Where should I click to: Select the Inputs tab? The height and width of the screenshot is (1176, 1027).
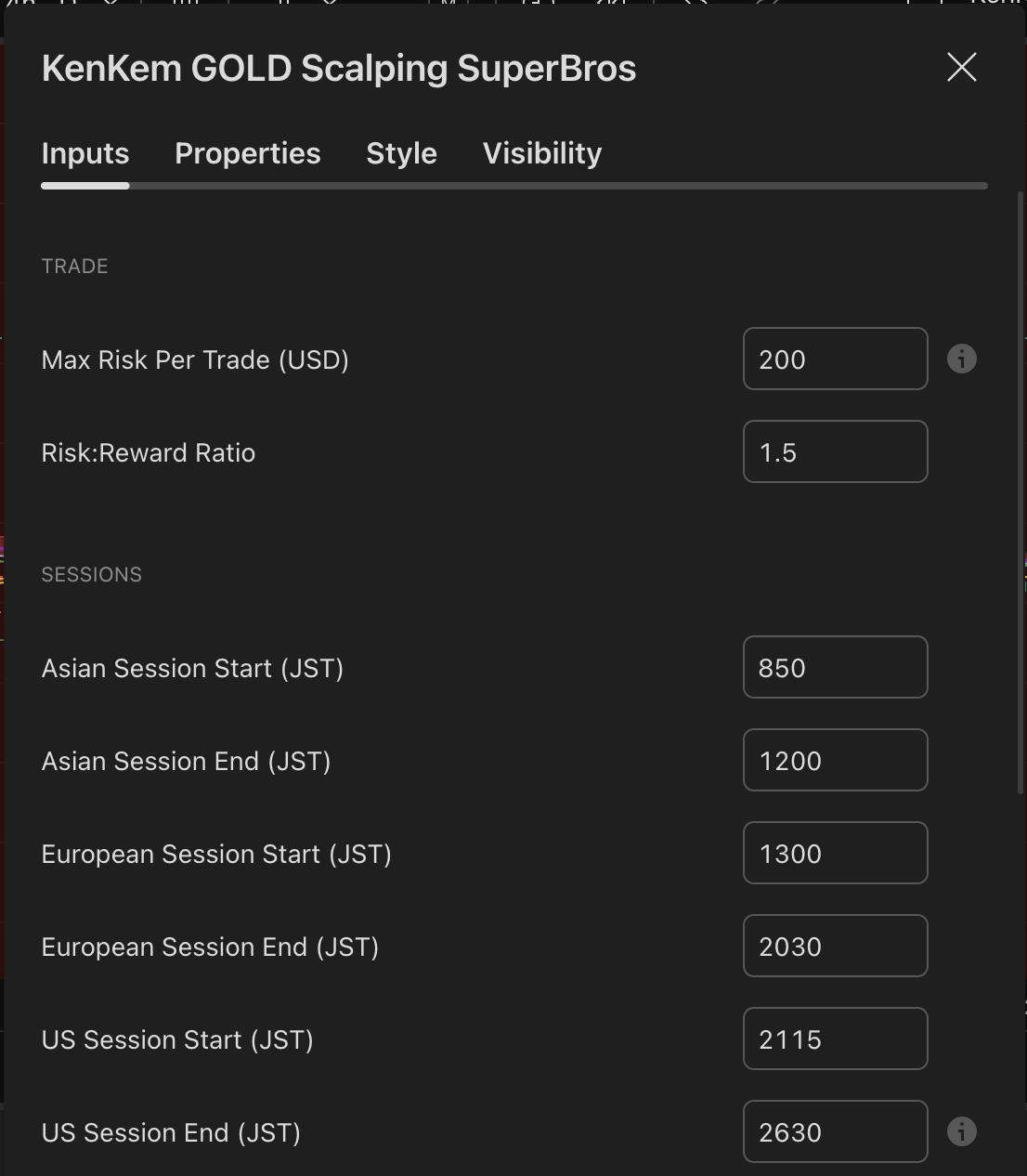click(x=84, y=153)
